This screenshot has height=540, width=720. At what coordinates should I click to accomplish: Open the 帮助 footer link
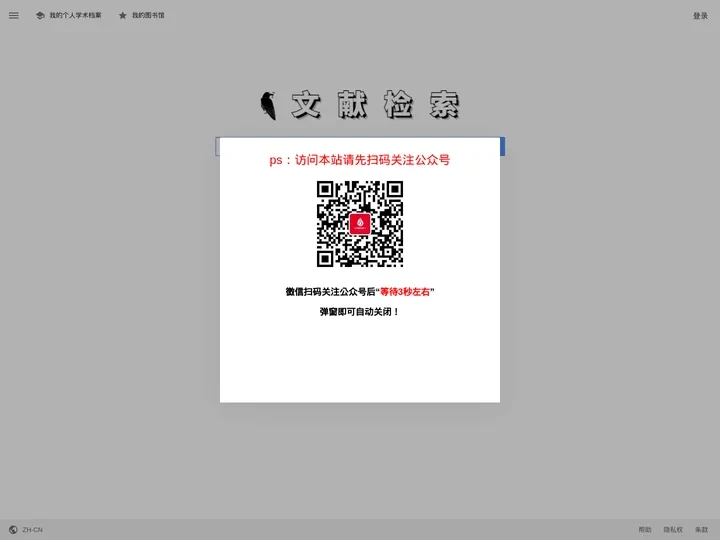click(645, 529)
